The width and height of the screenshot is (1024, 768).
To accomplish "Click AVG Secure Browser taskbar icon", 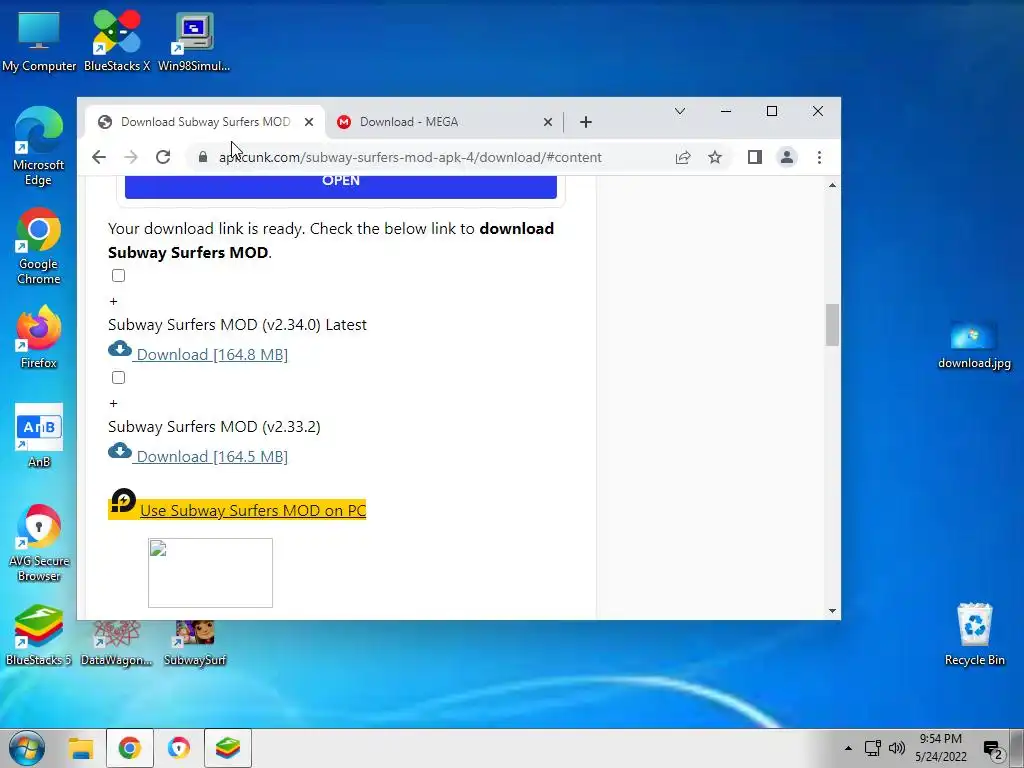I will click(x=178, y=748).
